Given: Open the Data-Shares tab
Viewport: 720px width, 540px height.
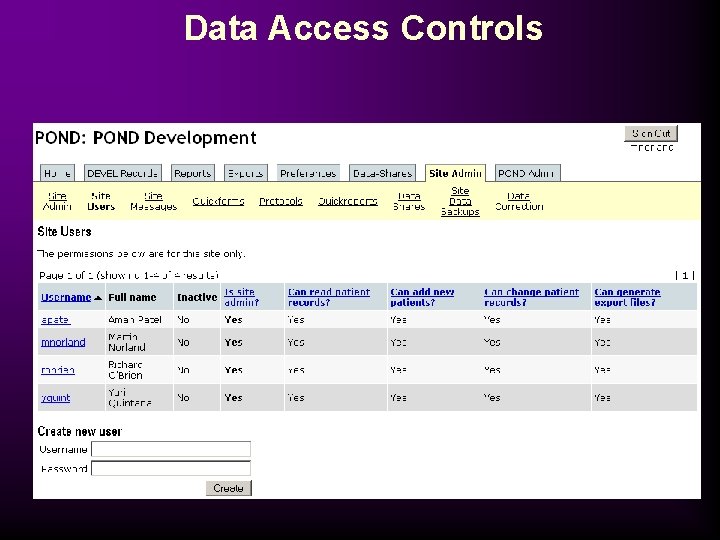Looking at the screenshot, I should tap(382, 173).
